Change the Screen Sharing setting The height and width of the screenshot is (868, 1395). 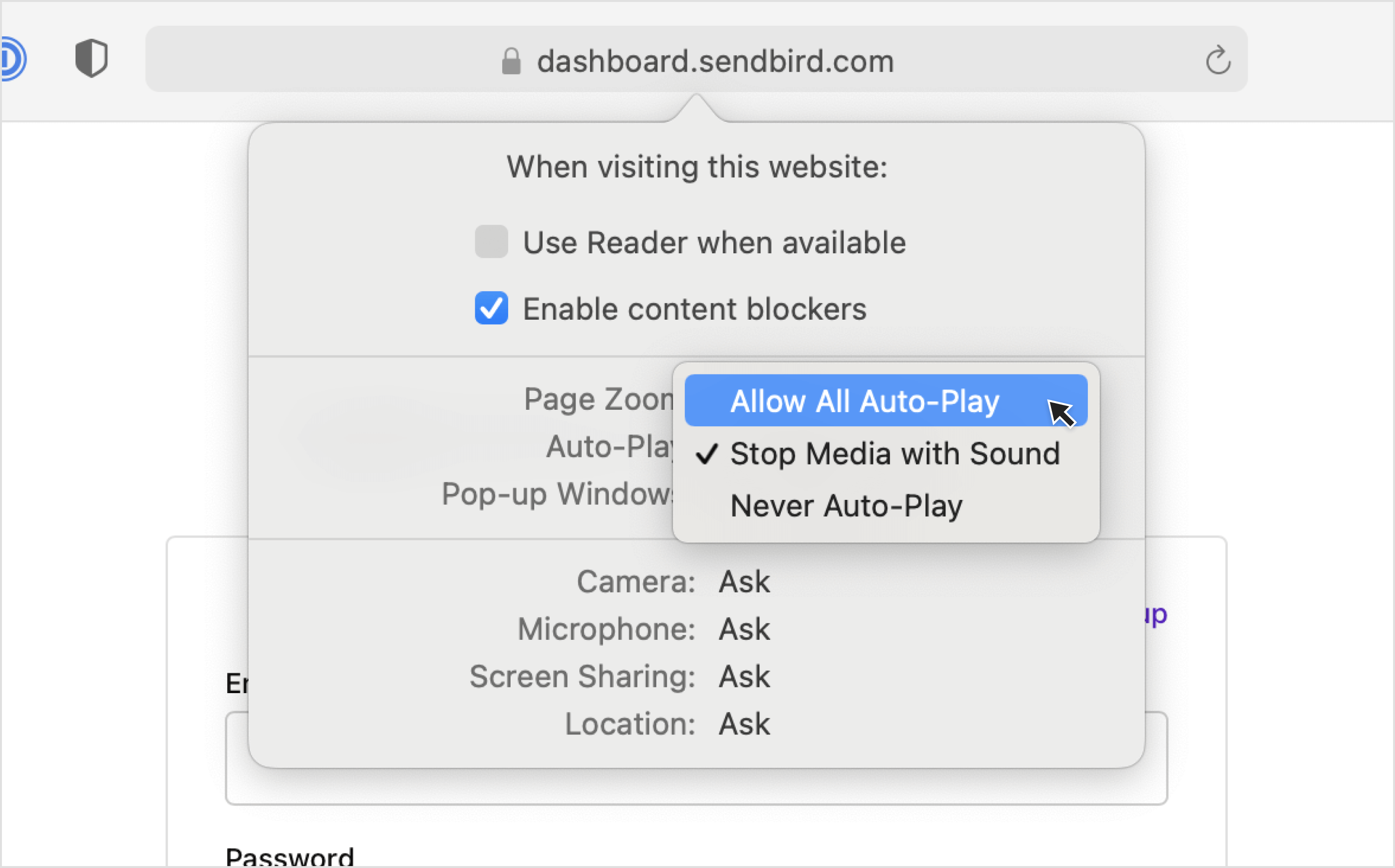point(744,676)
